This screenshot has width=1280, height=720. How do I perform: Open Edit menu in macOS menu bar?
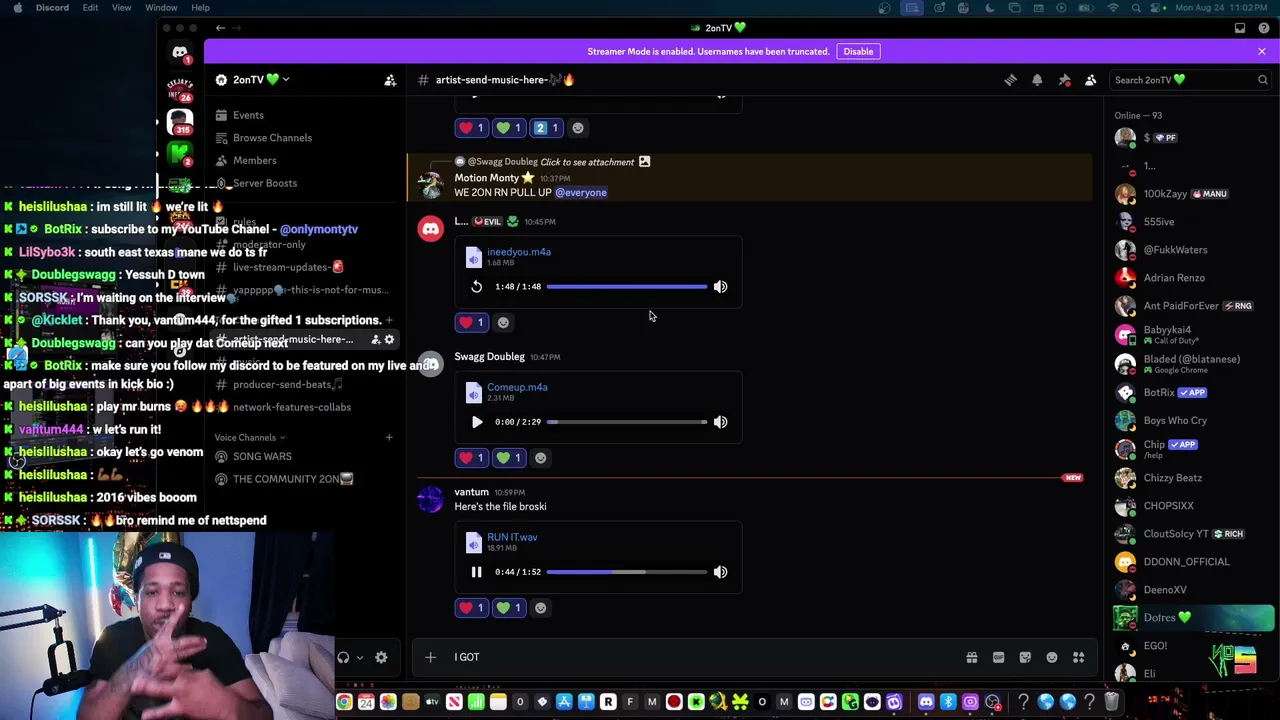[90, 8]
